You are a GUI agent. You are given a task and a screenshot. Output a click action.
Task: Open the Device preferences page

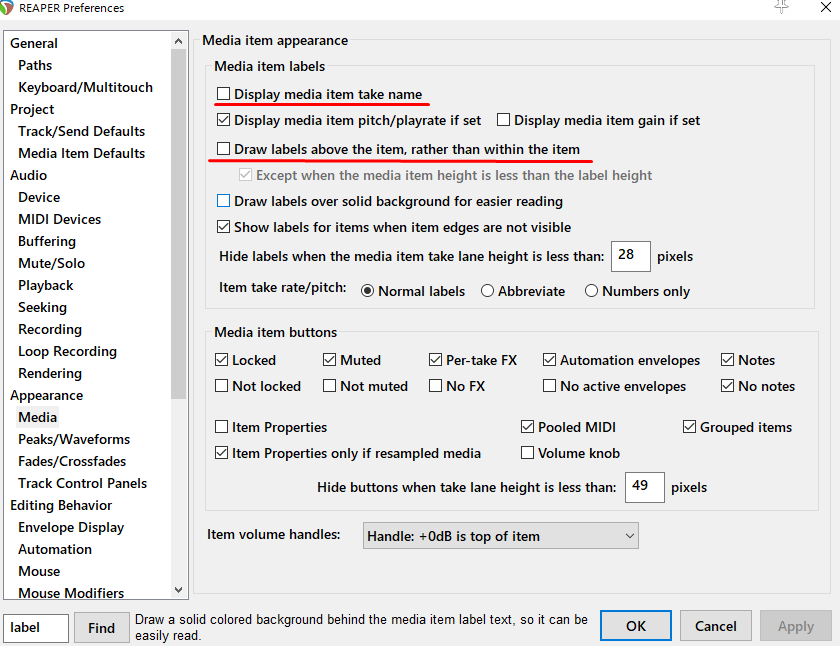[39, 197]
